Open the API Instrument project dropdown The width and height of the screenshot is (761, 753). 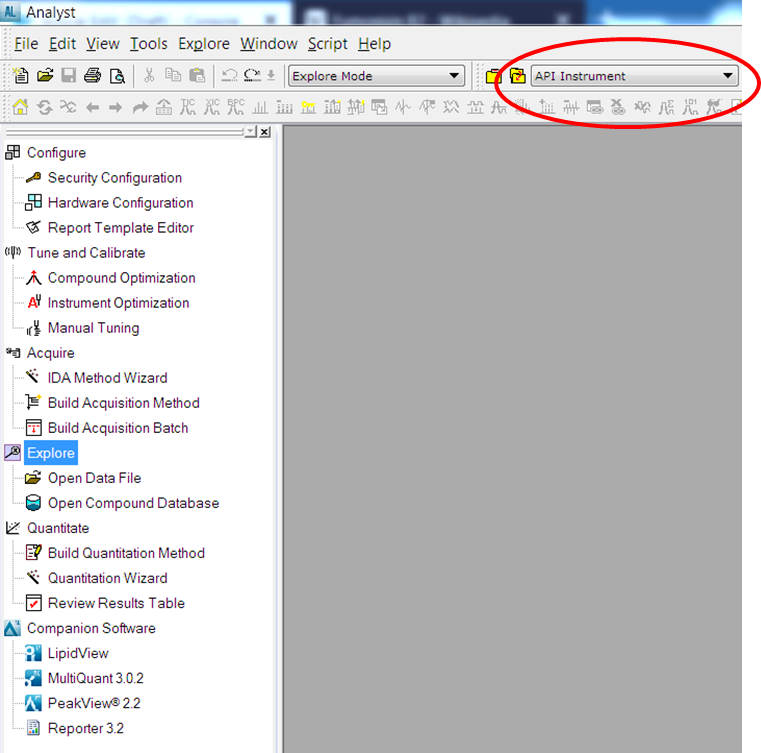coord(634,76)
